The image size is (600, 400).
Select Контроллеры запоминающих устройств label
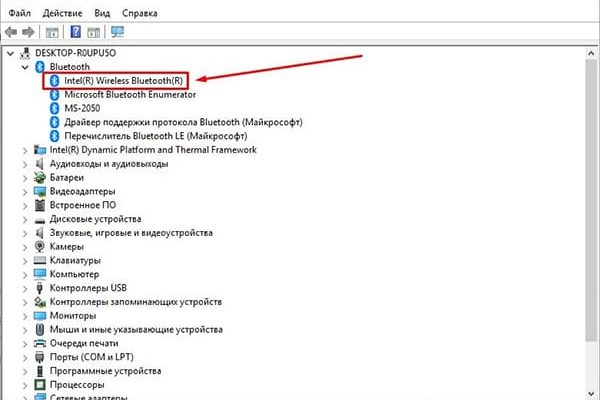[x=136, y=302]
